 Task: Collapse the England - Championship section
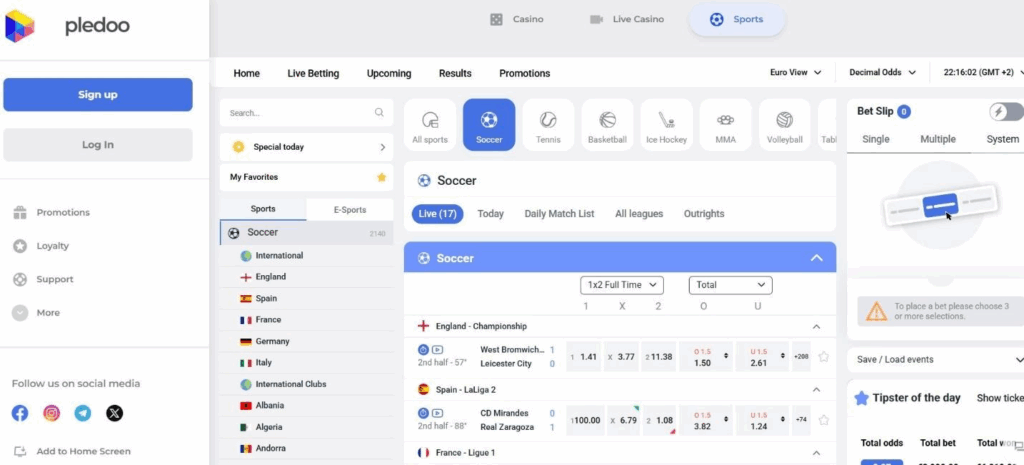coord(816,326)
